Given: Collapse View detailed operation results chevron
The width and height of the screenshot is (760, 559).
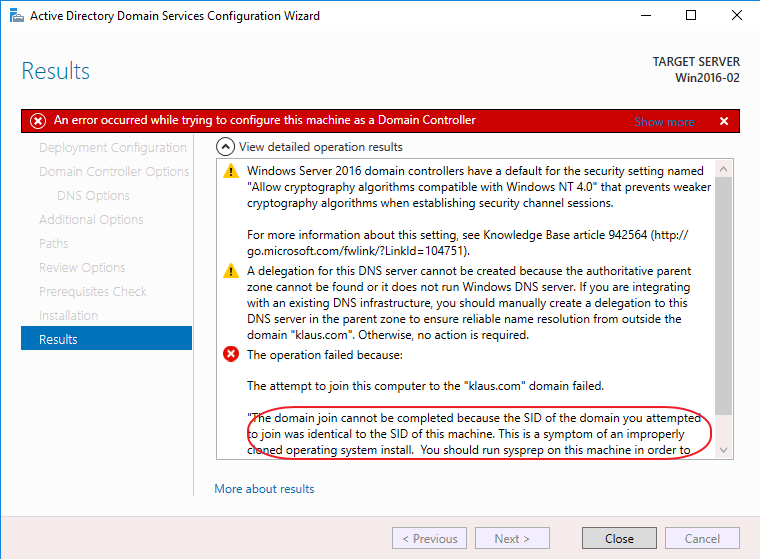Looking at the screenshot, I should click(x=226, y=147).
